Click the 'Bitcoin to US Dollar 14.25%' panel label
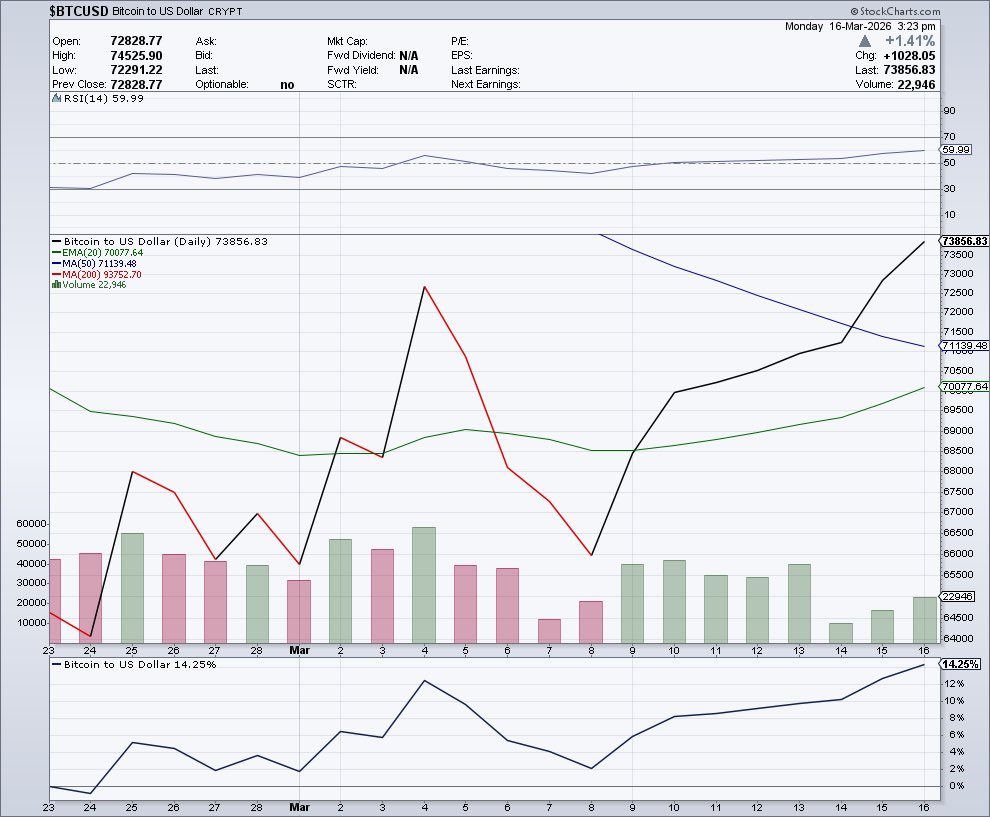Screen dimensions: 990x817 140,664
